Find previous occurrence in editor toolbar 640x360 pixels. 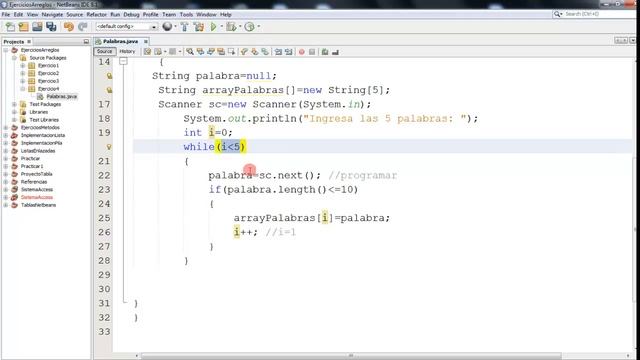pyautogui.click(x=200, y=52)
